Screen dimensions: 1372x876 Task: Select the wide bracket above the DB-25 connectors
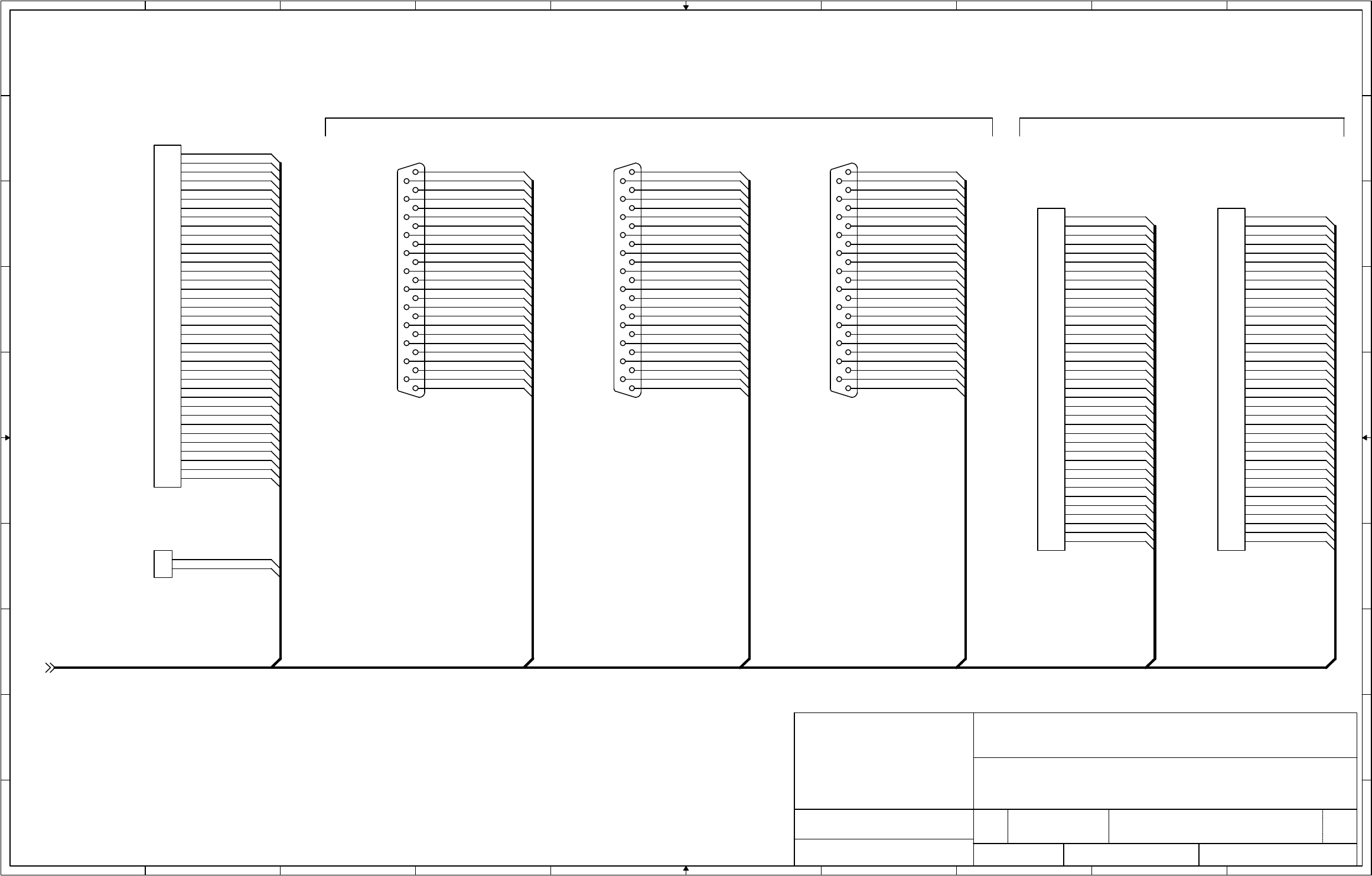[659, 119]
